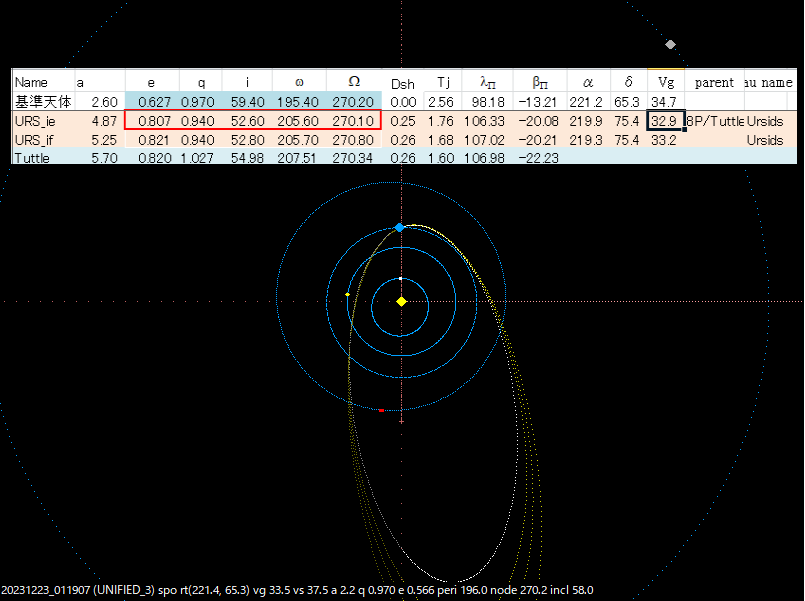Click the small white Venus marker near the Sun

click(x=400, y=278)
